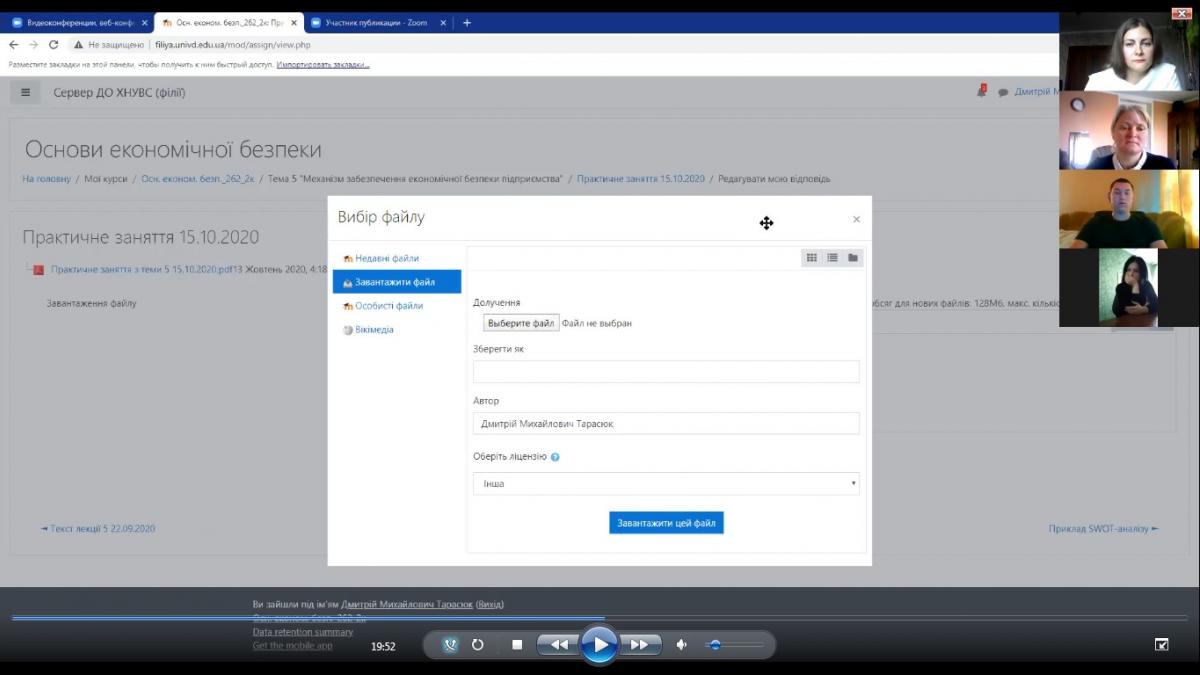Screen dimensions: 1200x675
Task: Click the Выберите файл button
Action: coord(521,323)
